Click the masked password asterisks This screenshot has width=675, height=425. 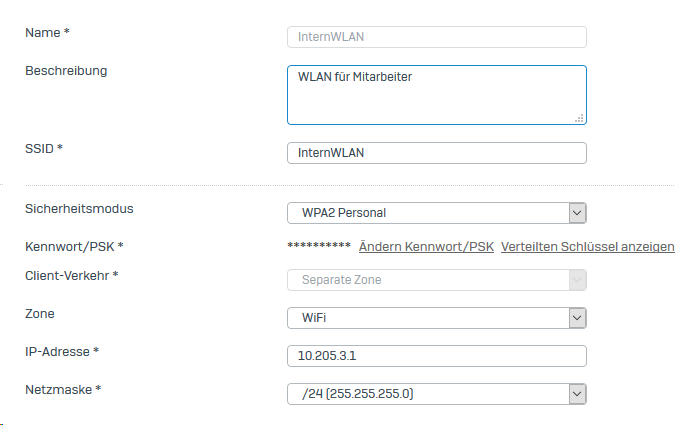click(318, 247)
